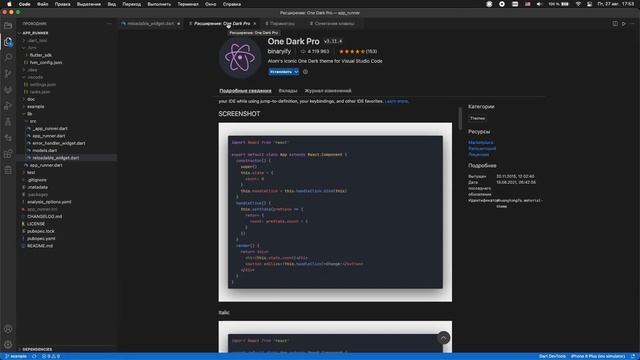The width and height of the screenshot is (640, 360).
Task: Click the split editor icon
Action: (x=615, y=24)
